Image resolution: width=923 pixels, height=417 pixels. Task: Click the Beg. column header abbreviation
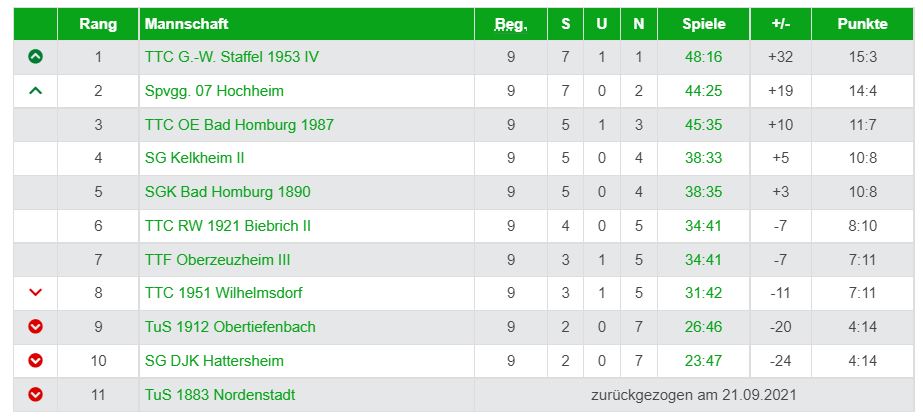point(511,24)
